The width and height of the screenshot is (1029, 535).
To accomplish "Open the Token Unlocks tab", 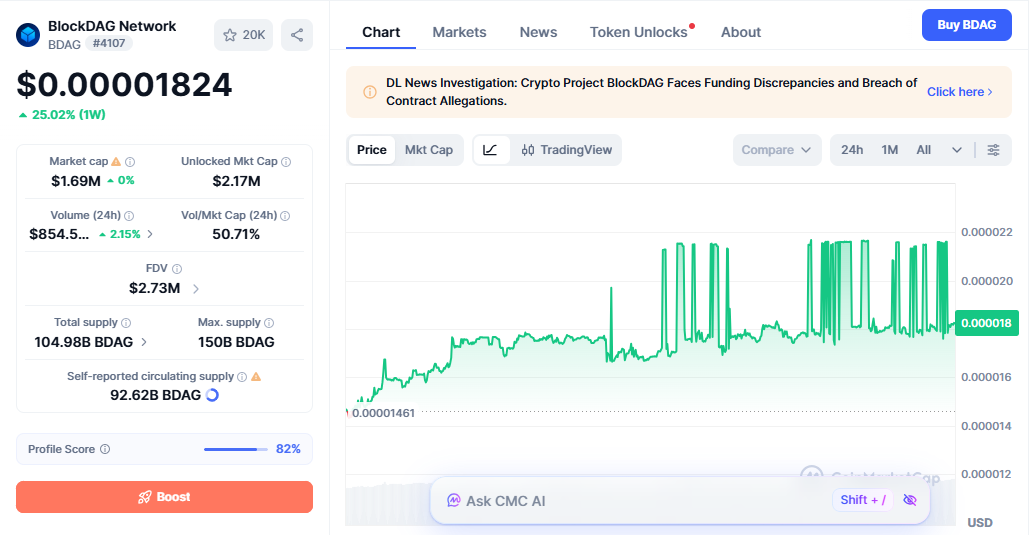I will (x=639, y=32).
